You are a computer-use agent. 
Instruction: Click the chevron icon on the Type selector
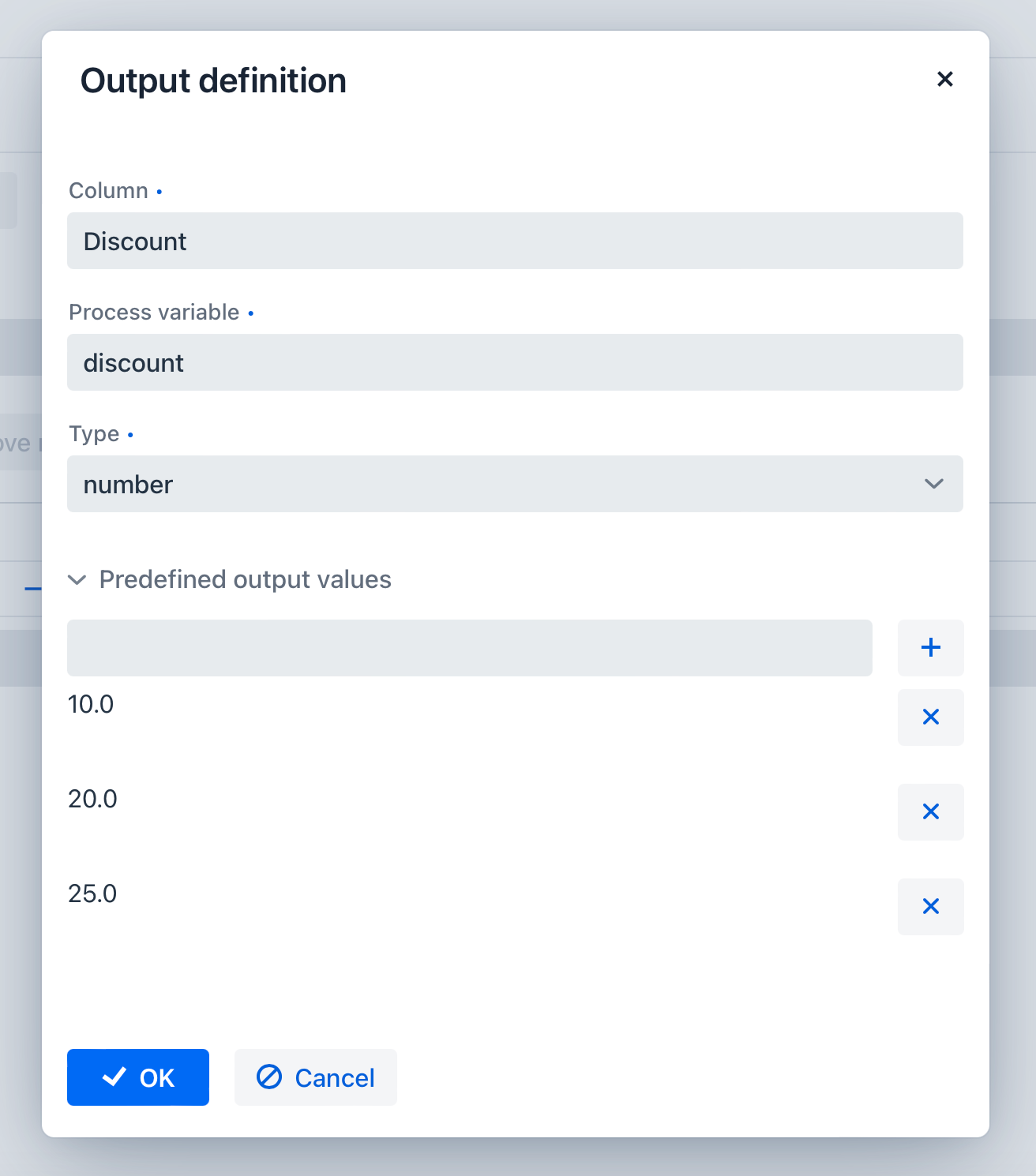click(934, 484)
